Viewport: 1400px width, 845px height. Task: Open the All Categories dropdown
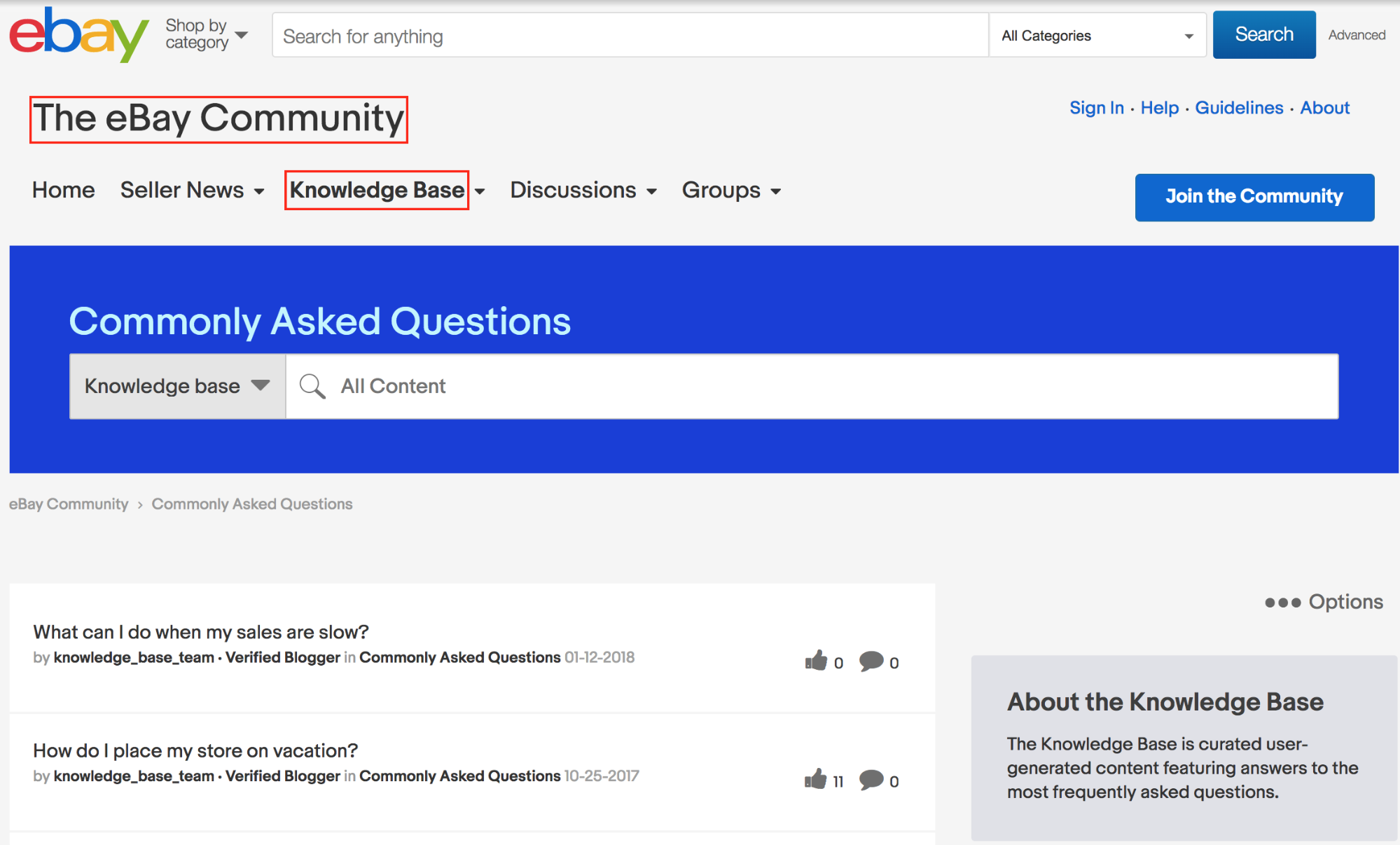[x=1097, y=35]
